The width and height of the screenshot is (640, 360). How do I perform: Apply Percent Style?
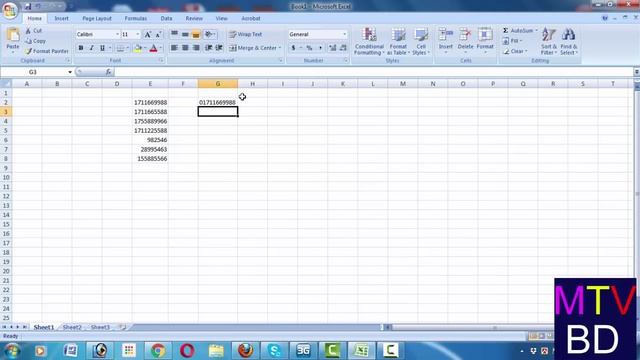[309, 48]
